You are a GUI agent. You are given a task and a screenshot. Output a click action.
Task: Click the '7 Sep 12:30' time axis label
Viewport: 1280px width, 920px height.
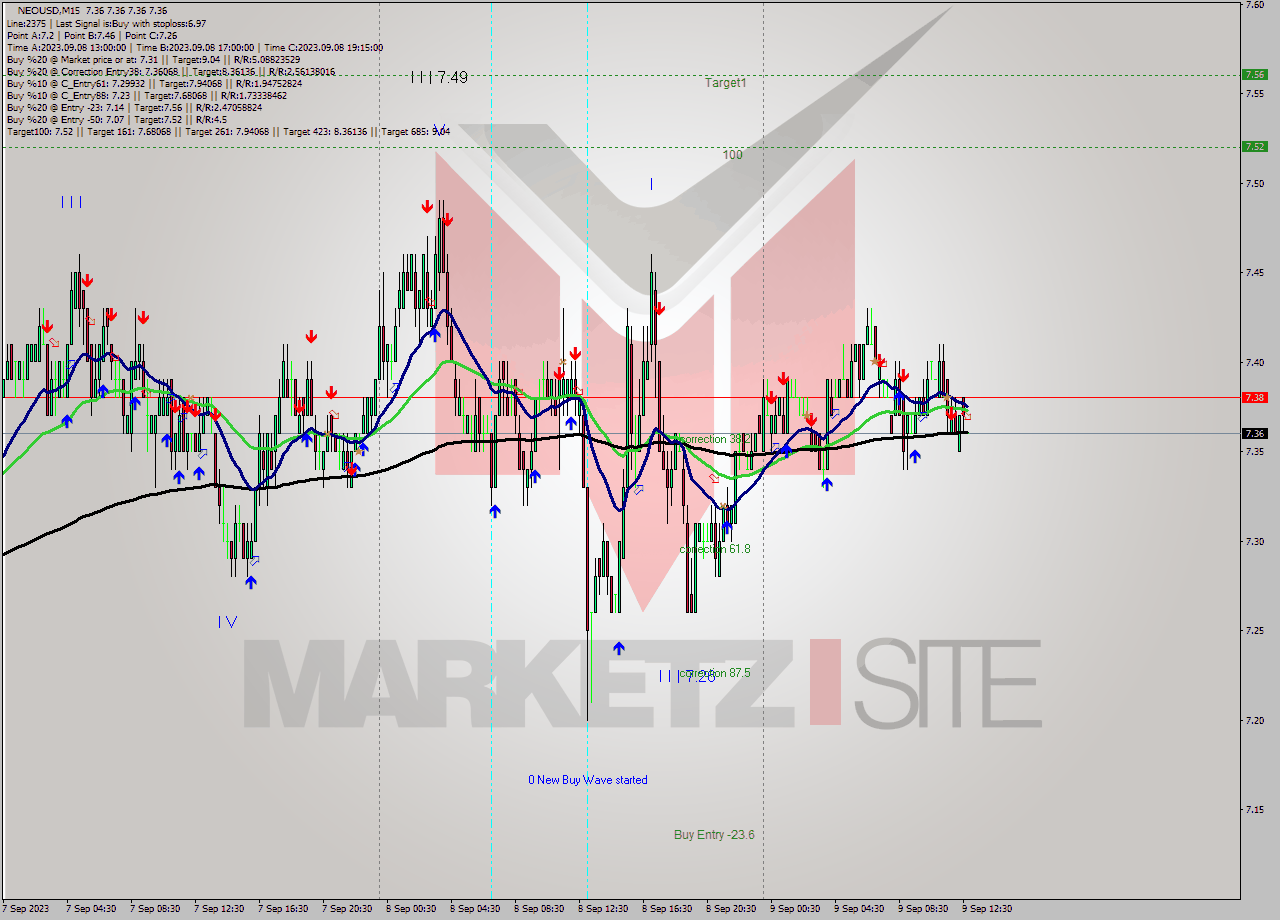219,909
